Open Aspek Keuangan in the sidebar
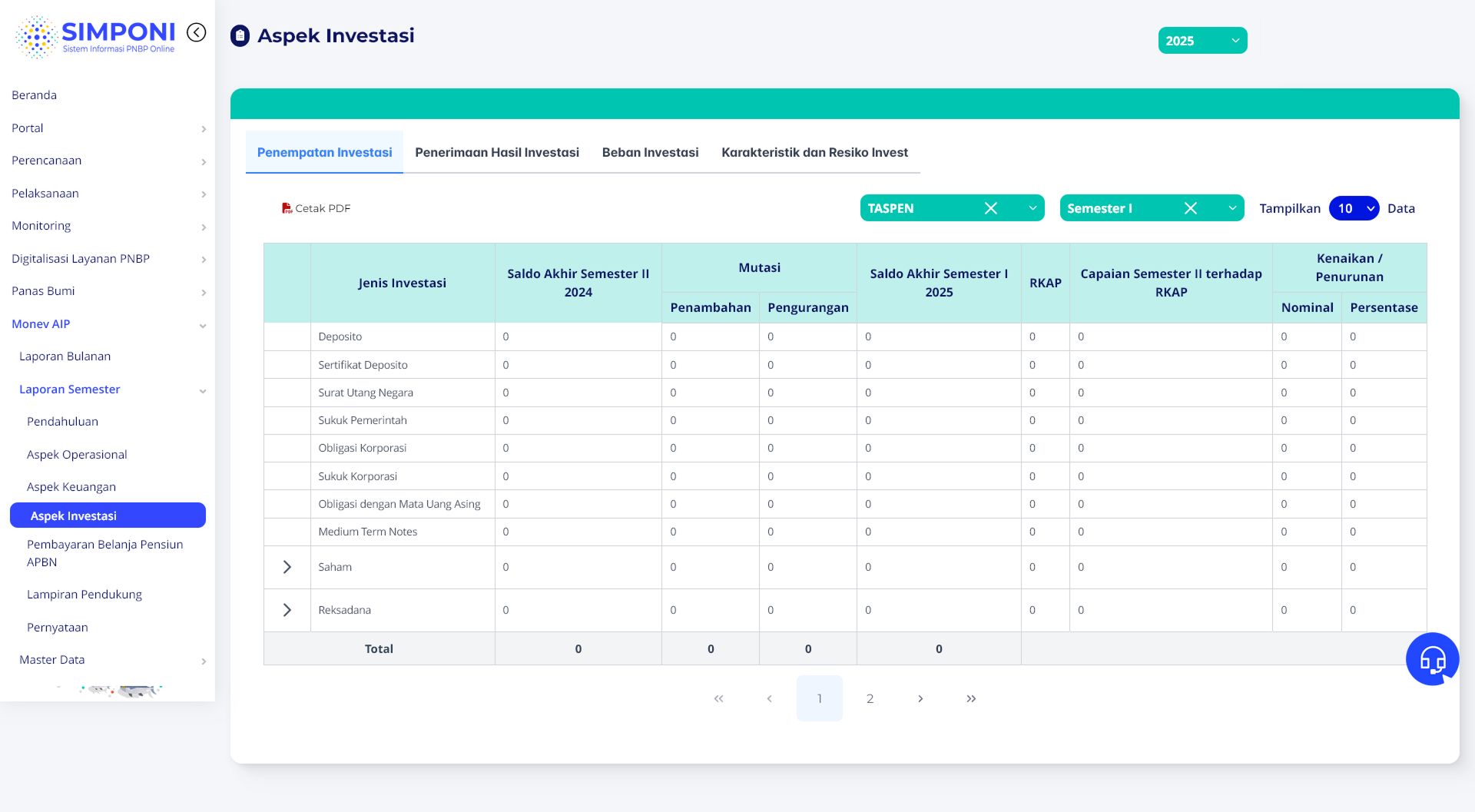The width and height of the screenshot is (1475, 812). 71,487
